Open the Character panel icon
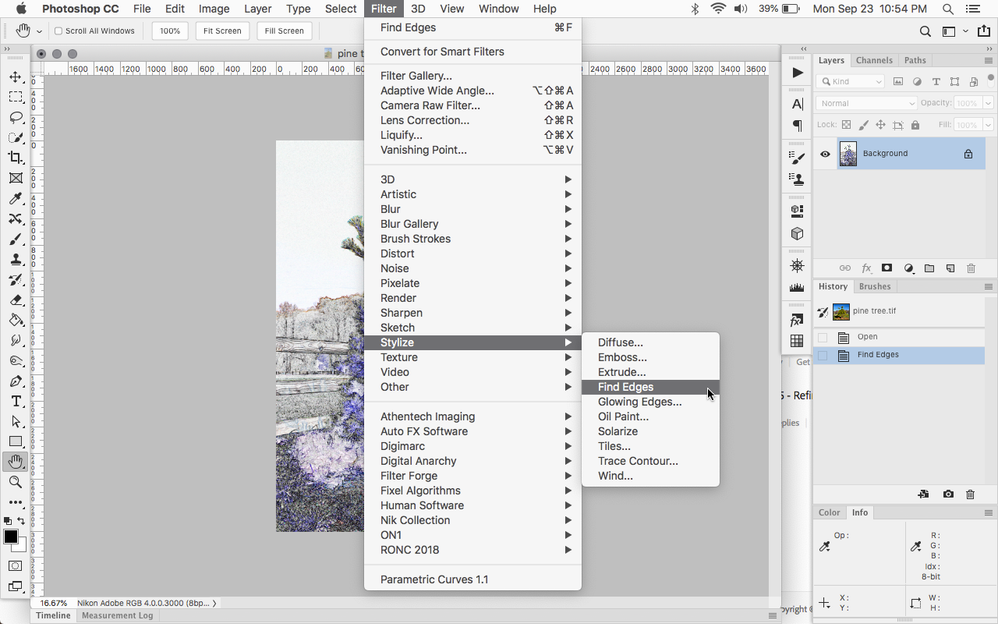The width and height of the screenshot is (998, 624). tap(797, 104)
